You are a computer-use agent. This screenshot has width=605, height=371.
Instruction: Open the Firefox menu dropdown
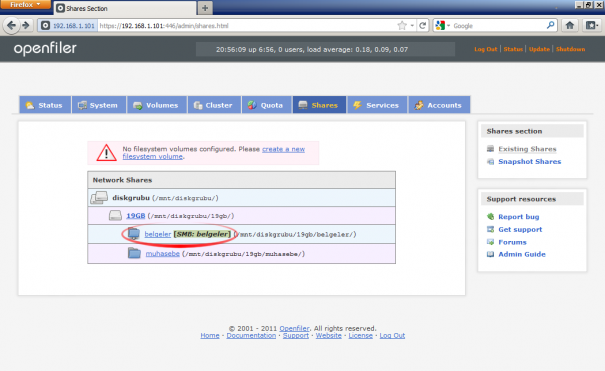(25, 5)
